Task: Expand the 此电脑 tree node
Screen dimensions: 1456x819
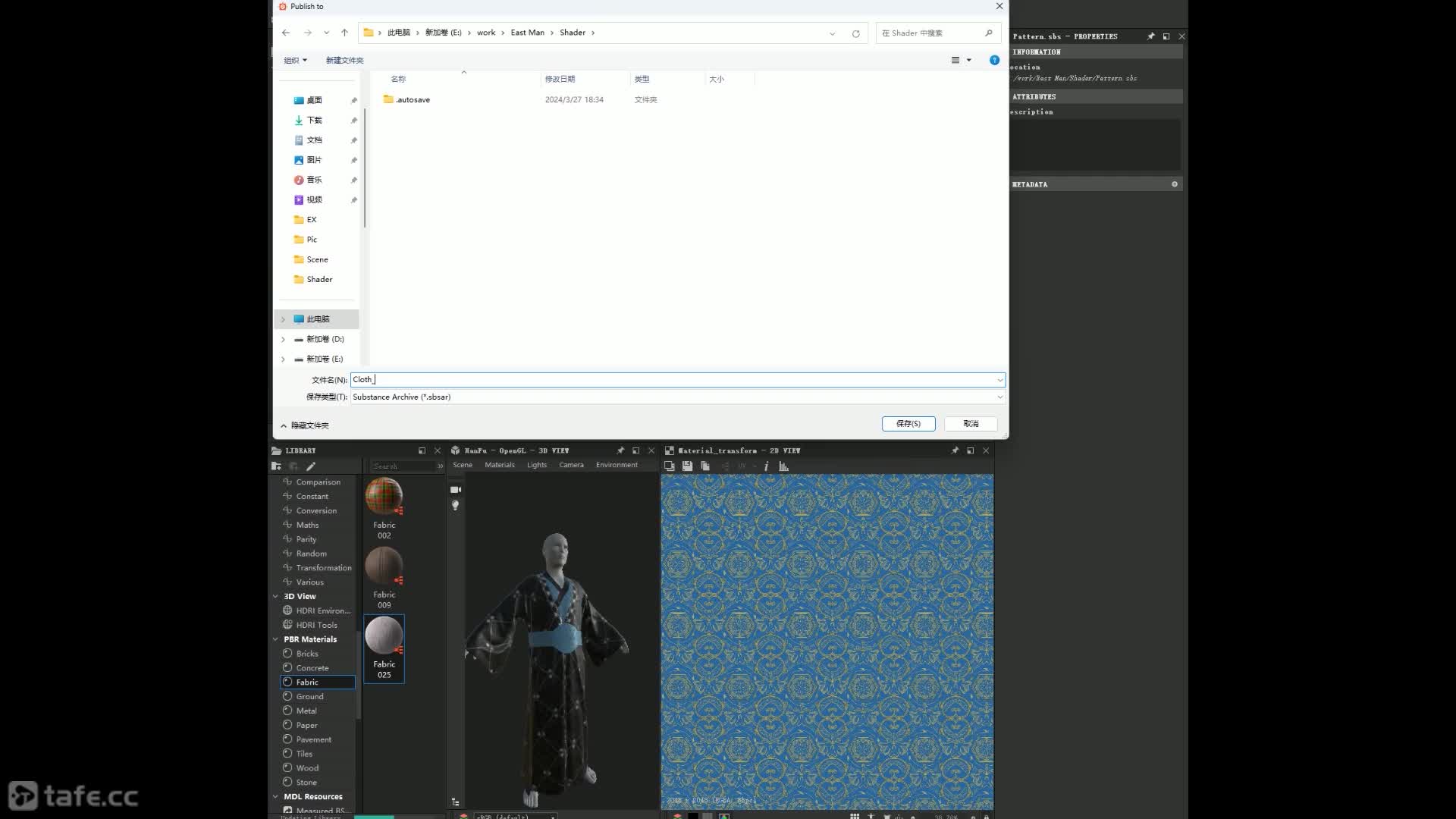Action: (282, 318)
